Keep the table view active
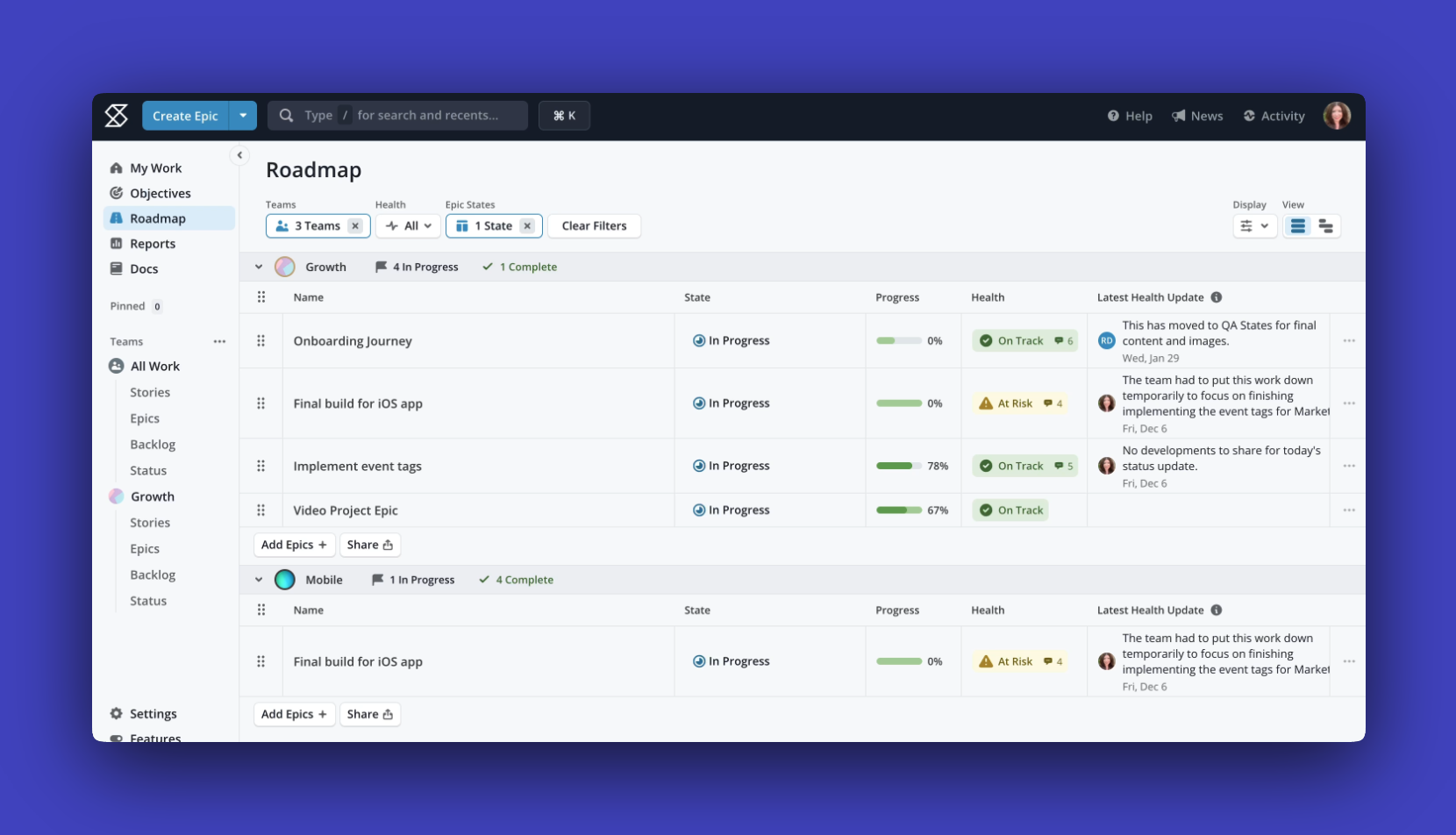1456x835 pixels. tap(1298, 225)
